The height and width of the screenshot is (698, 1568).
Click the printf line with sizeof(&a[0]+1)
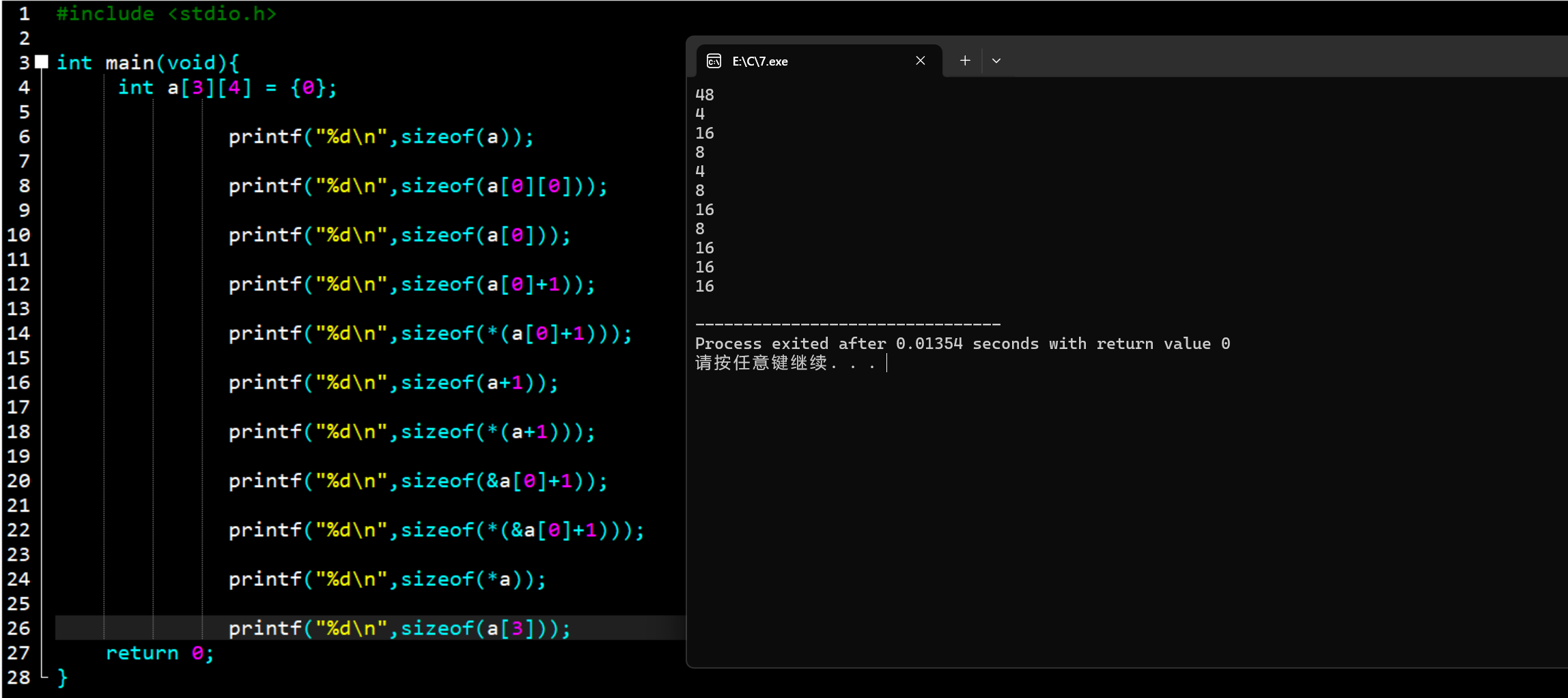point(418,481)
